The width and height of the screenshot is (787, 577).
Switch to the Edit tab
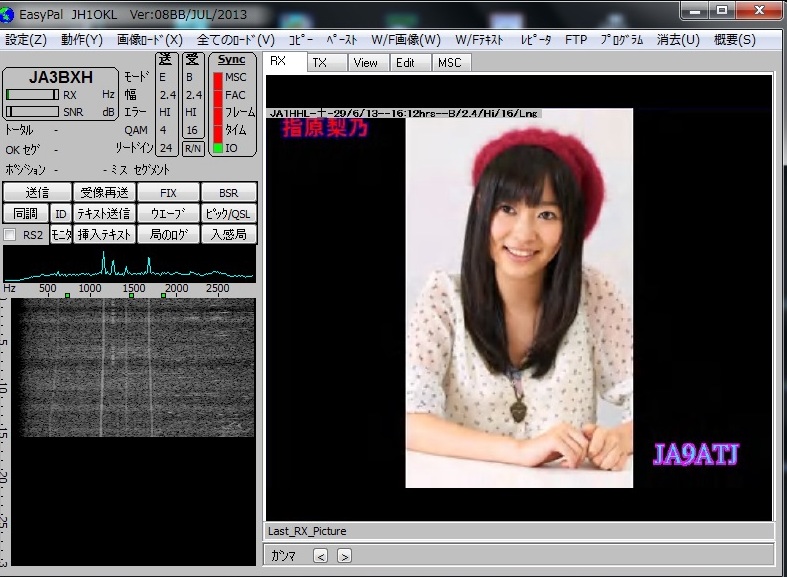(x=405, y=62)
